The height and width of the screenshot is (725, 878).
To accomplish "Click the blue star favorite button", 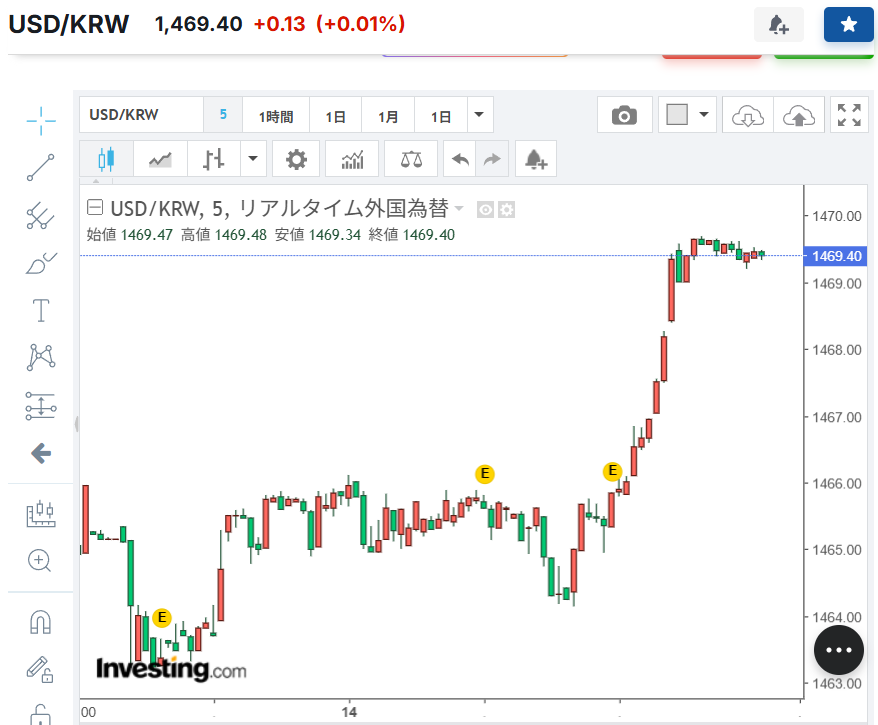I will tap(848, 25).
